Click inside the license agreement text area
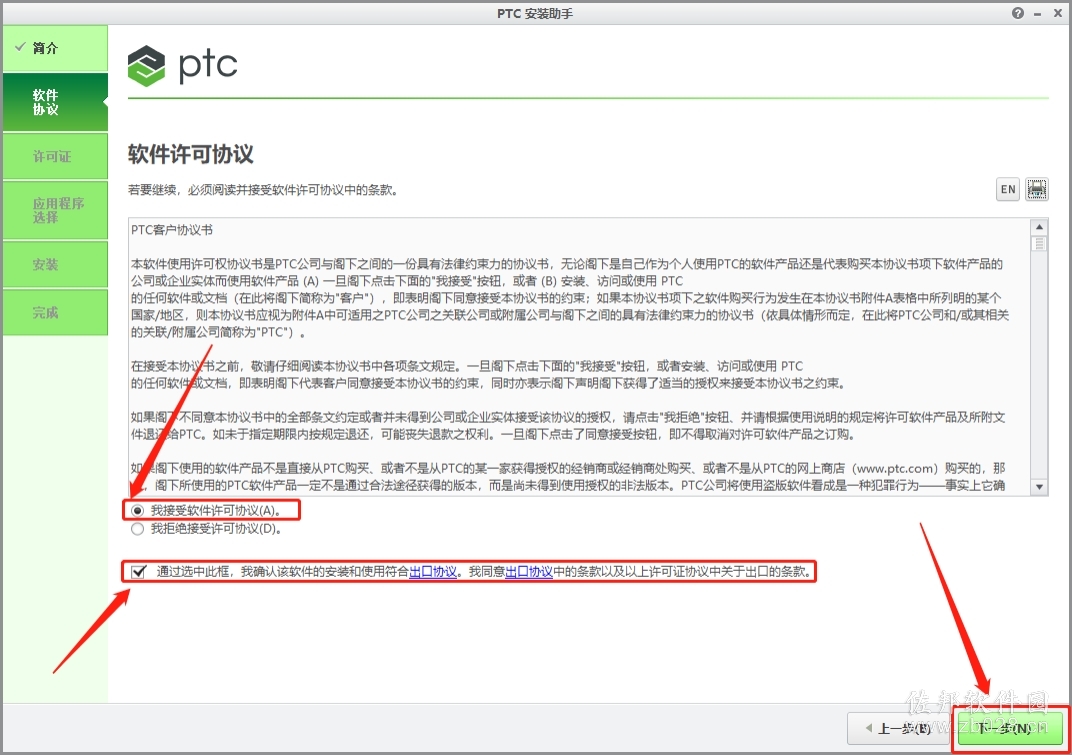 (579, 357)
